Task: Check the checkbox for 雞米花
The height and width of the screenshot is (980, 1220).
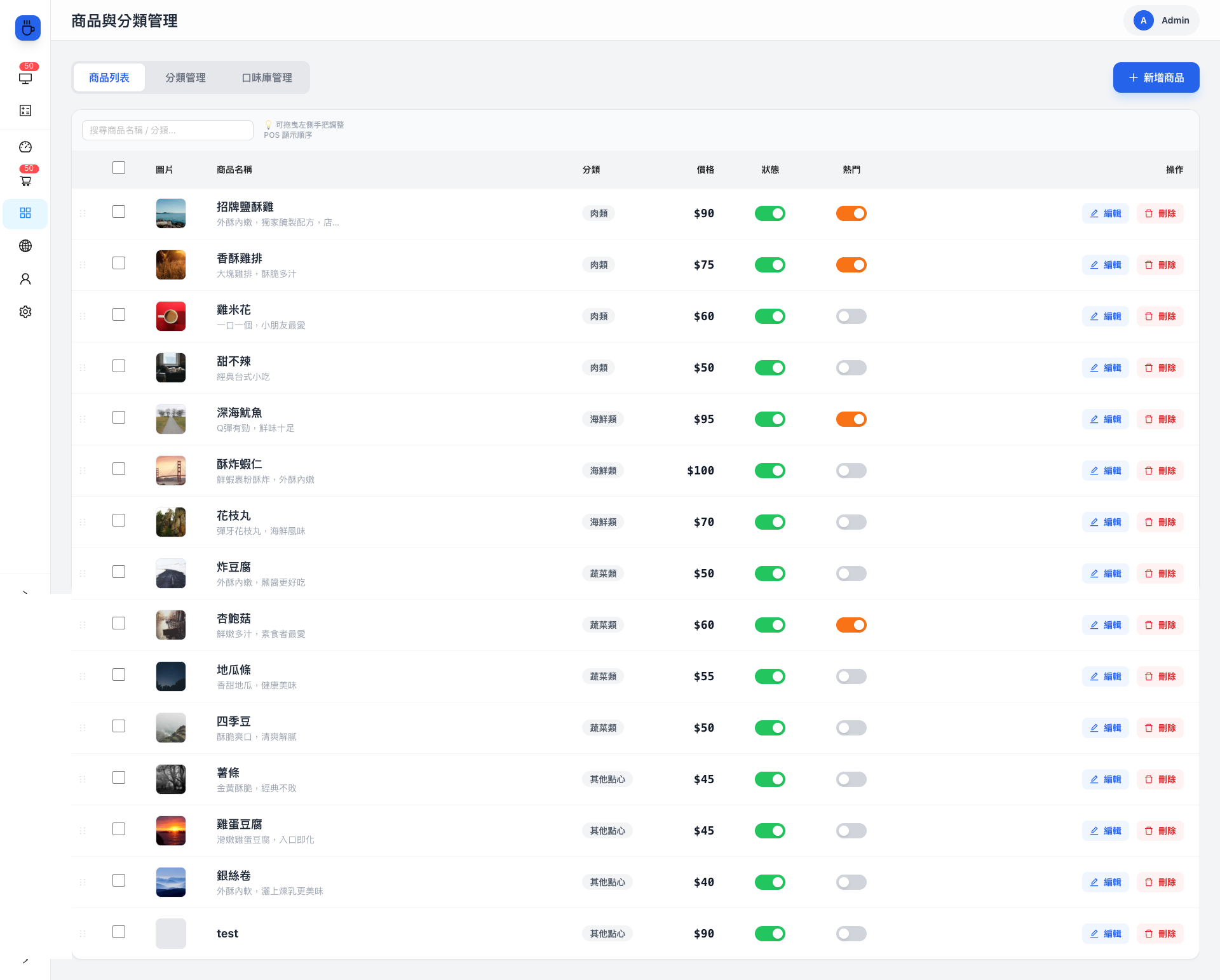Action: click(119, 314)
